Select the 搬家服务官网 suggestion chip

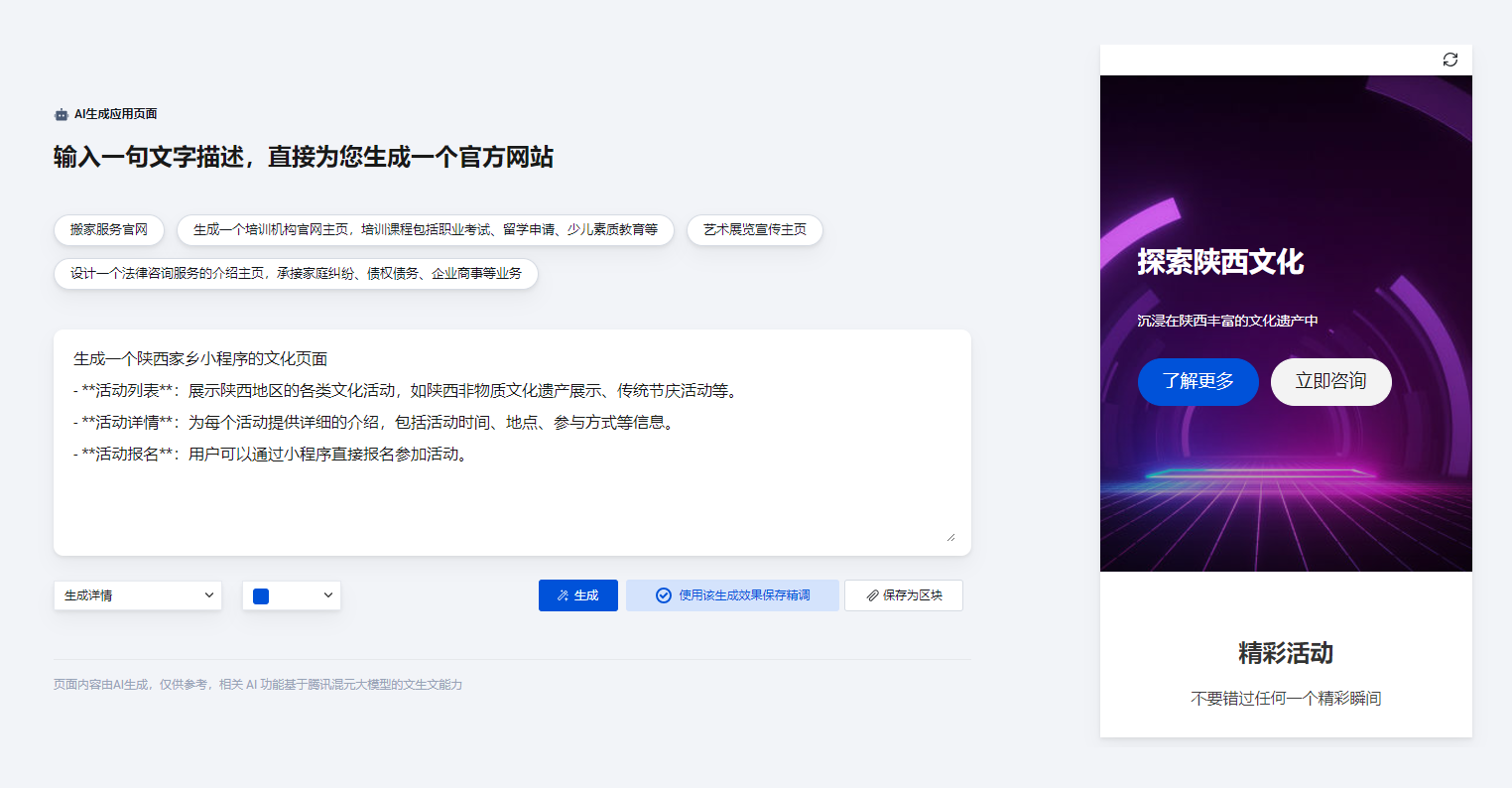point(109,229)
